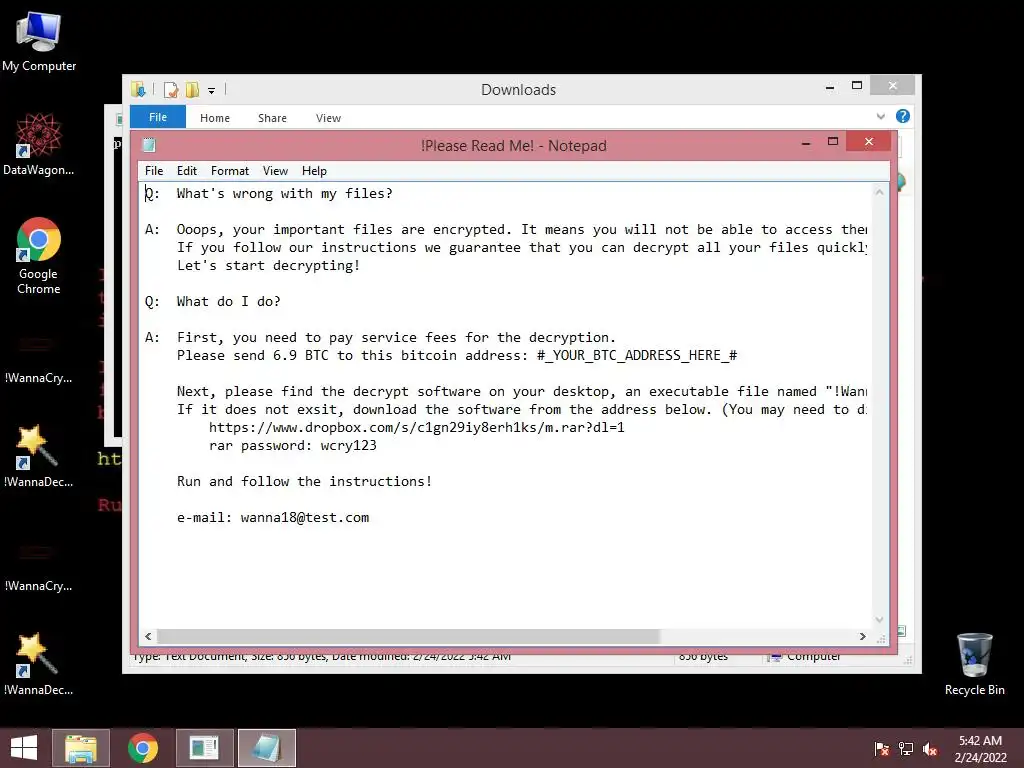This screenshot has width=1024, height=768.
Task: Click New Folder quick access icon in Downloads
Action: (x=192, y=89)
